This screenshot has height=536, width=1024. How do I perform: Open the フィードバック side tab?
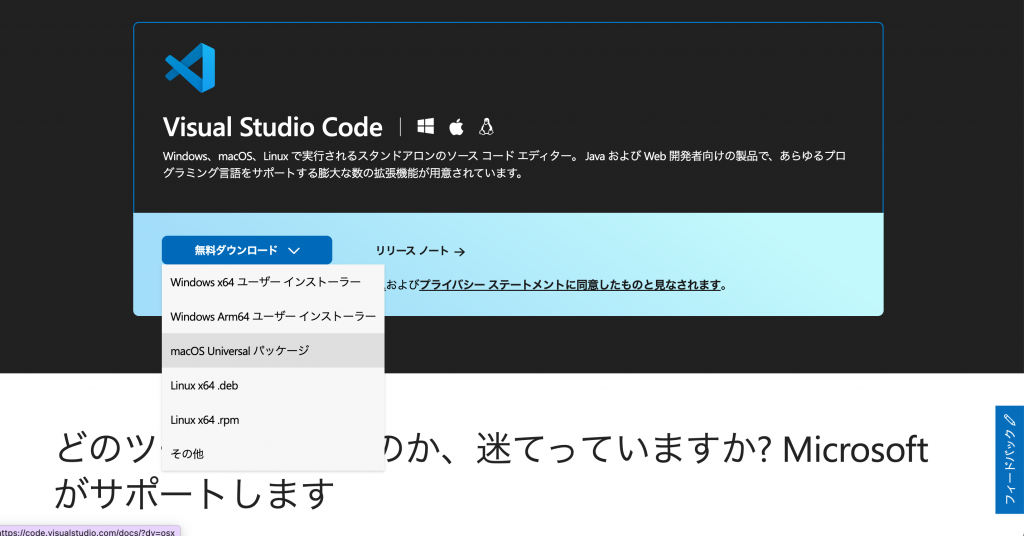click(x=1010, y=460)
